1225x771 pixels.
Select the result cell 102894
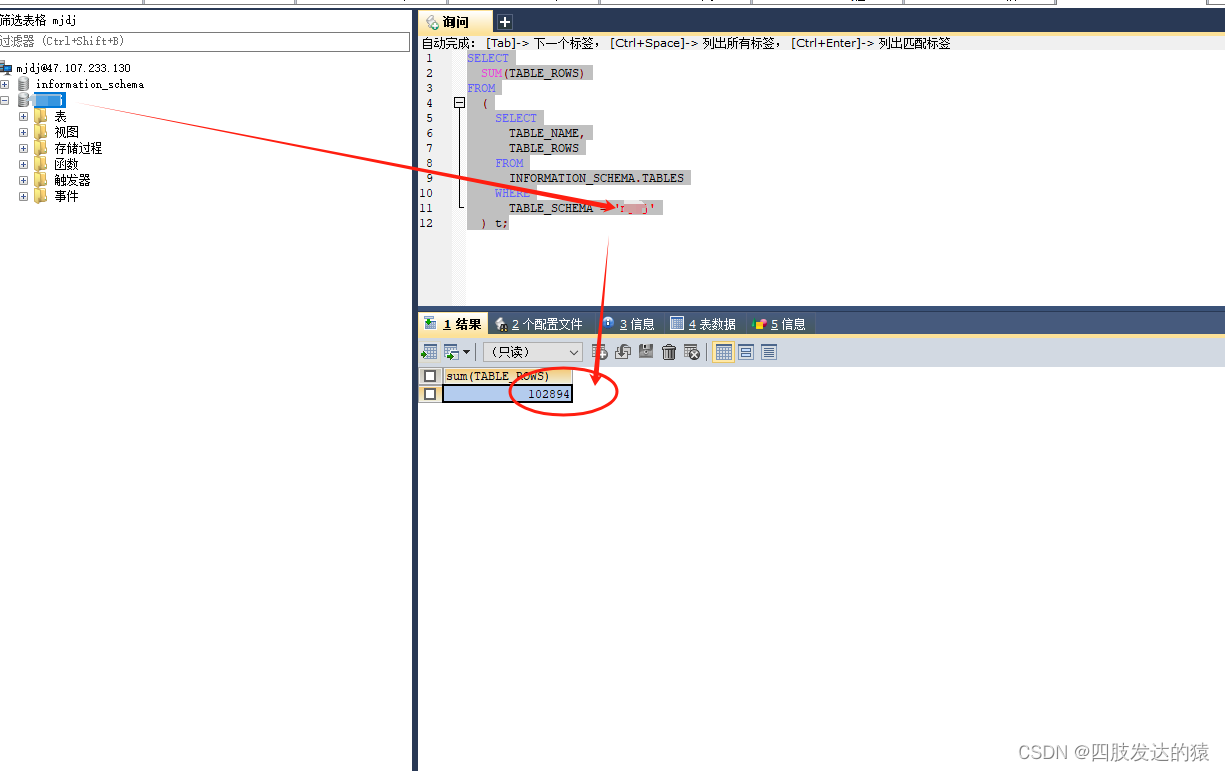(x=508, y=394)
